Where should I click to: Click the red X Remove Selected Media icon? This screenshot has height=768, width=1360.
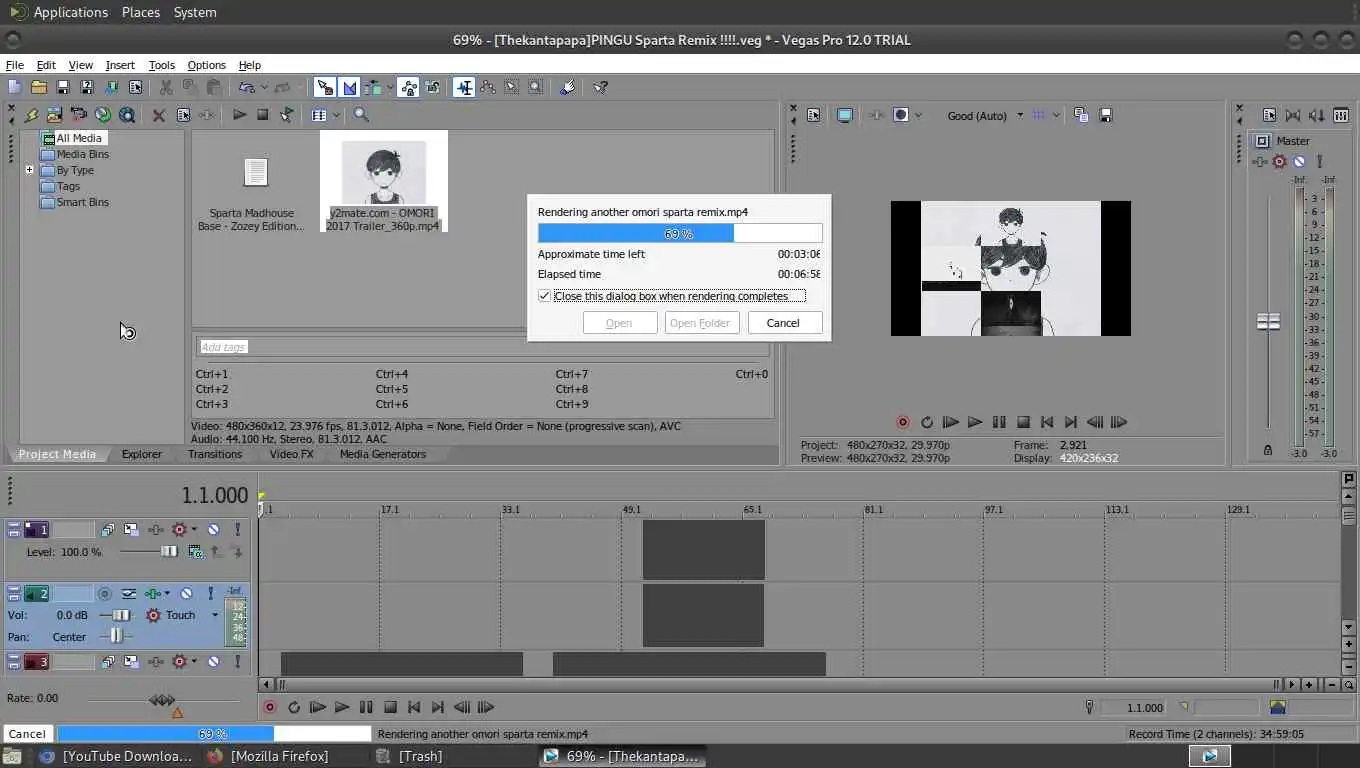[158, 115]
